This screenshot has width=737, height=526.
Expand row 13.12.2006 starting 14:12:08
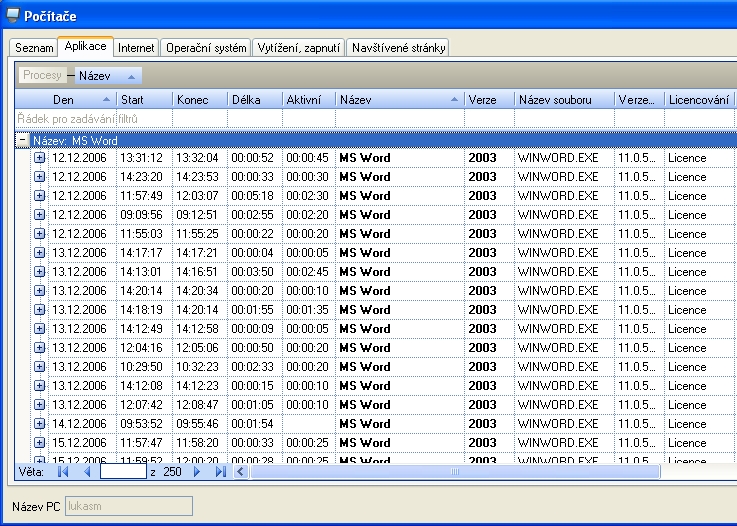[39, 385]
